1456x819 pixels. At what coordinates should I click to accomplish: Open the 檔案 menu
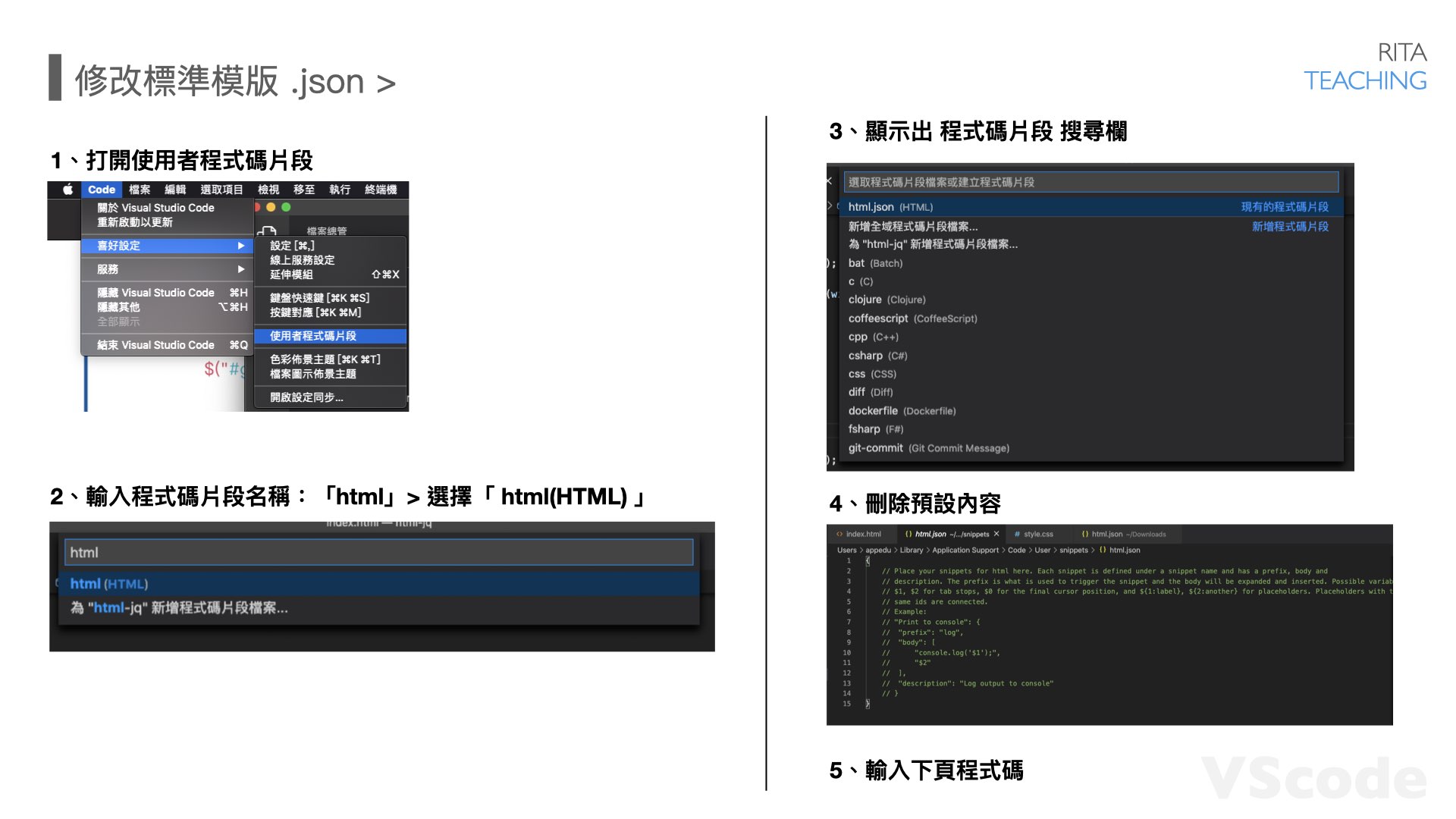tap(140, 190)
